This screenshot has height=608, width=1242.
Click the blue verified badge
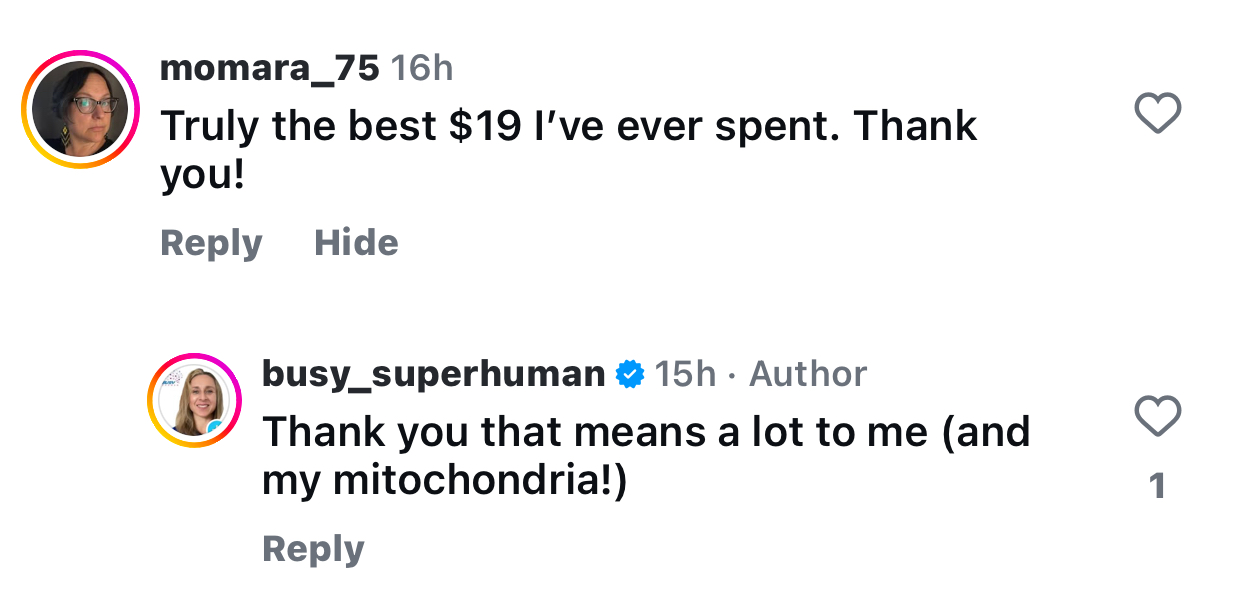(x=630, y=375)
